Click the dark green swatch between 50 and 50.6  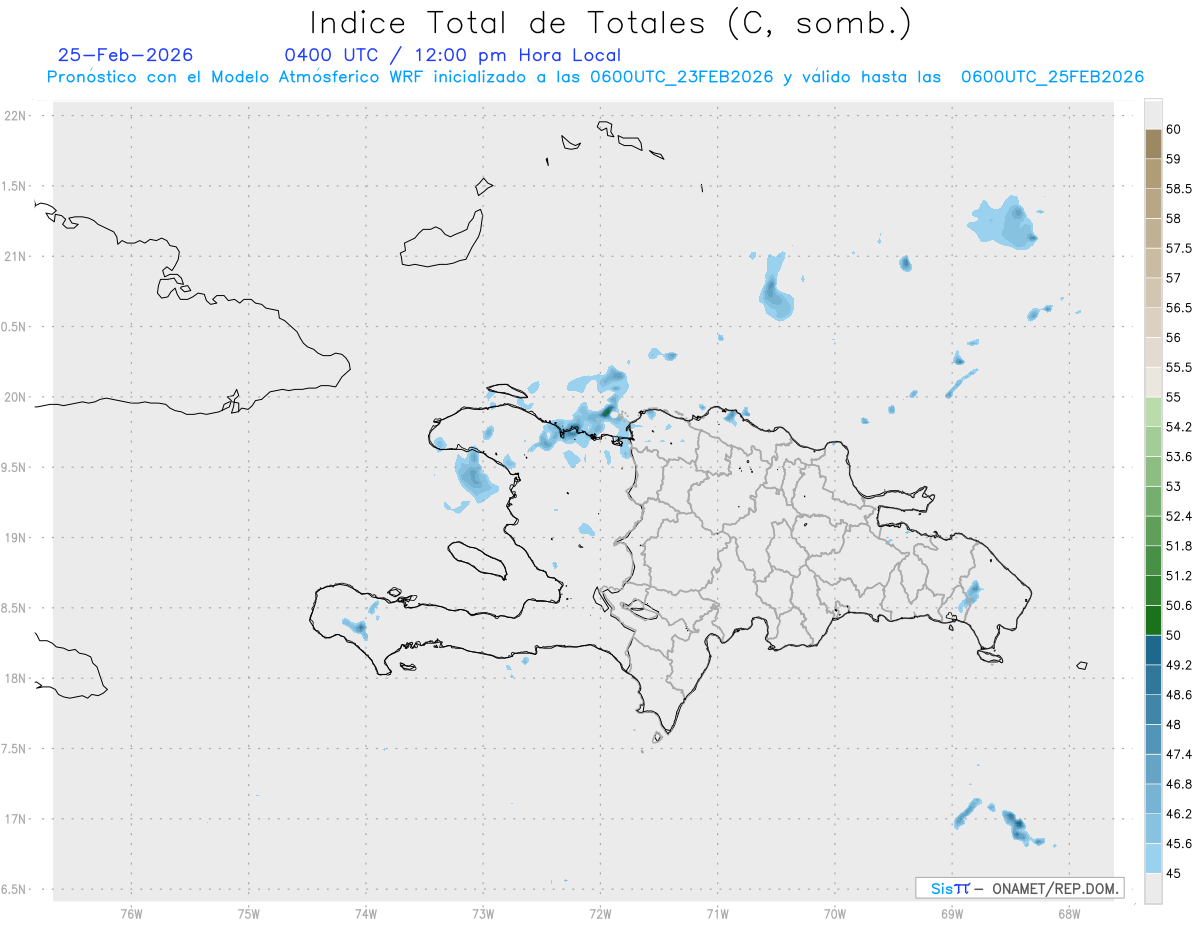(1153, 620)
